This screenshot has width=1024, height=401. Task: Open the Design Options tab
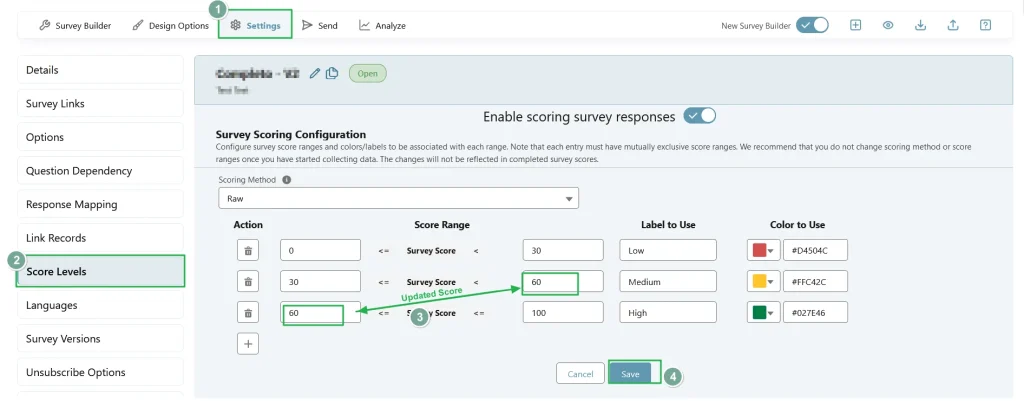pyautogui.click(x=172, y=25)
